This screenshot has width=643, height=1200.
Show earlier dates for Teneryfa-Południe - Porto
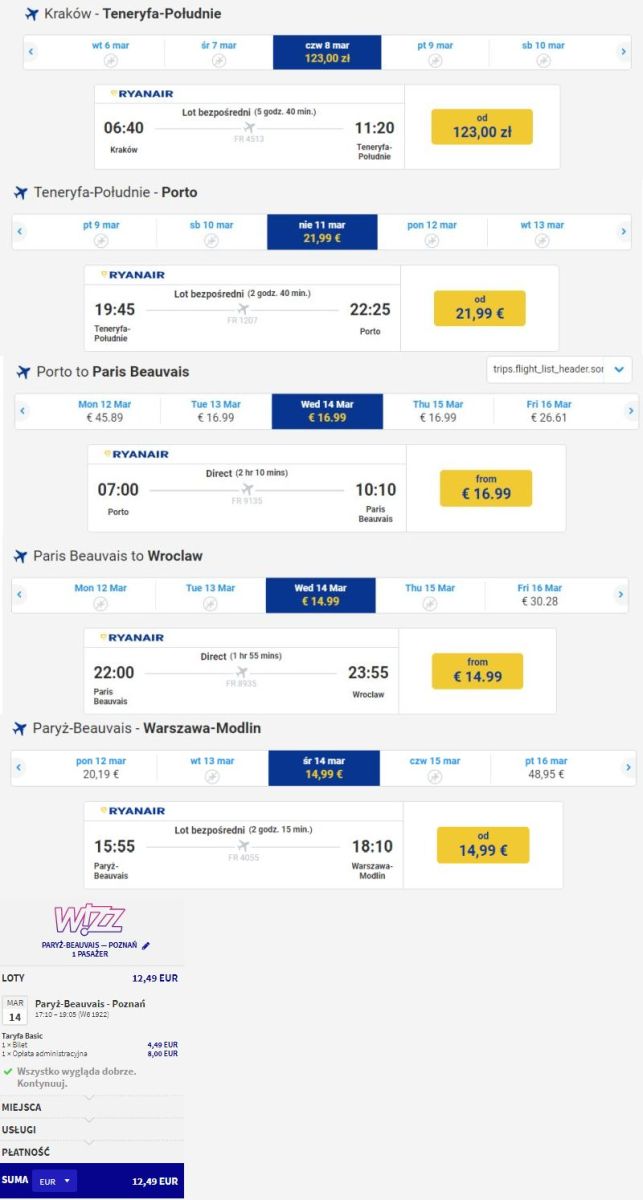(x=19, y=231)
